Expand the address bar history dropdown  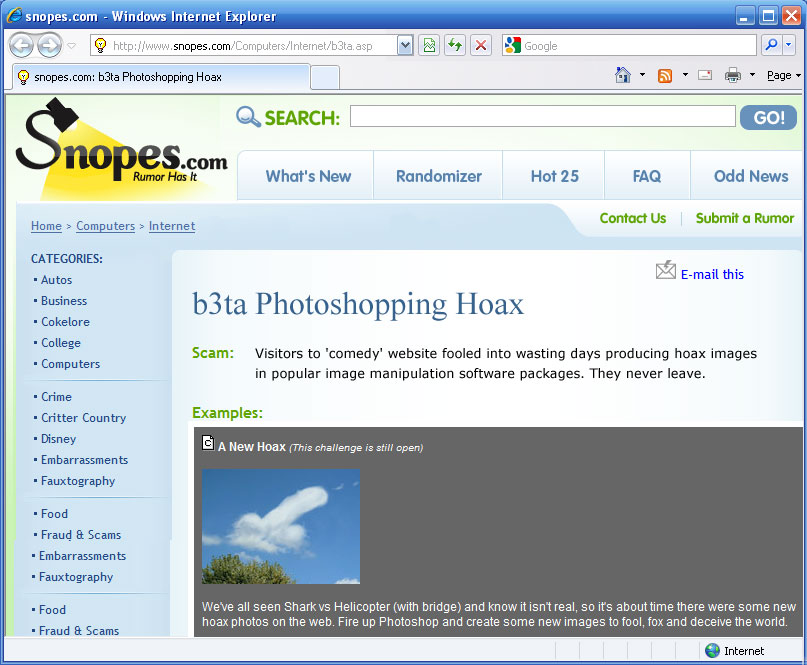[x=405, y=46]
